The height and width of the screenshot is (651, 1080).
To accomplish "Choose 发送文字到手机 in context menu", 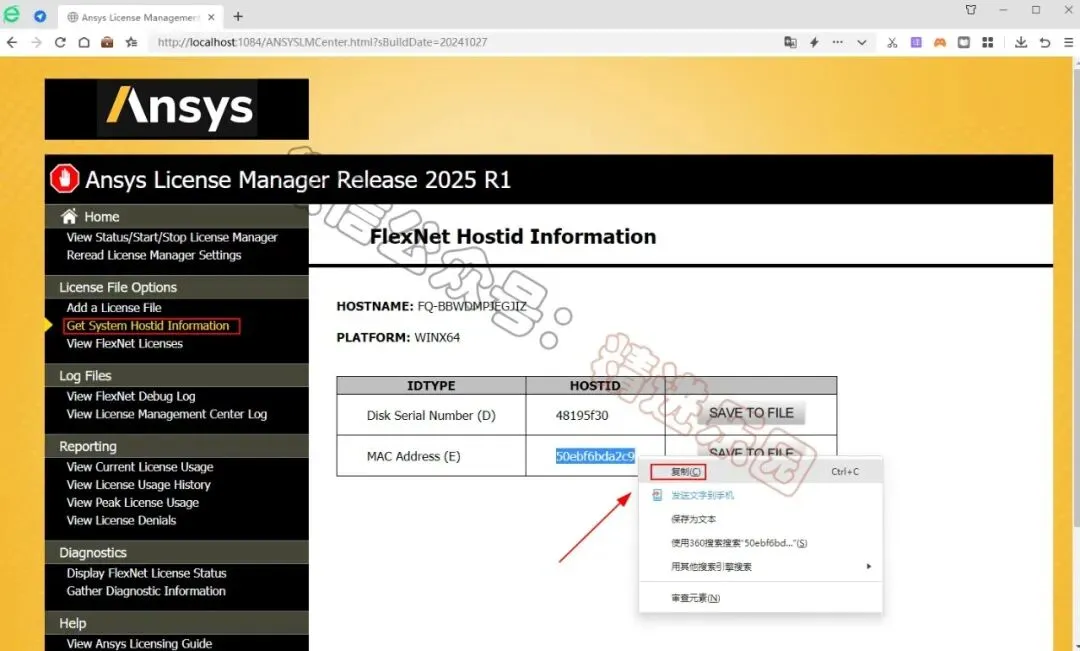I will [703, 495].
